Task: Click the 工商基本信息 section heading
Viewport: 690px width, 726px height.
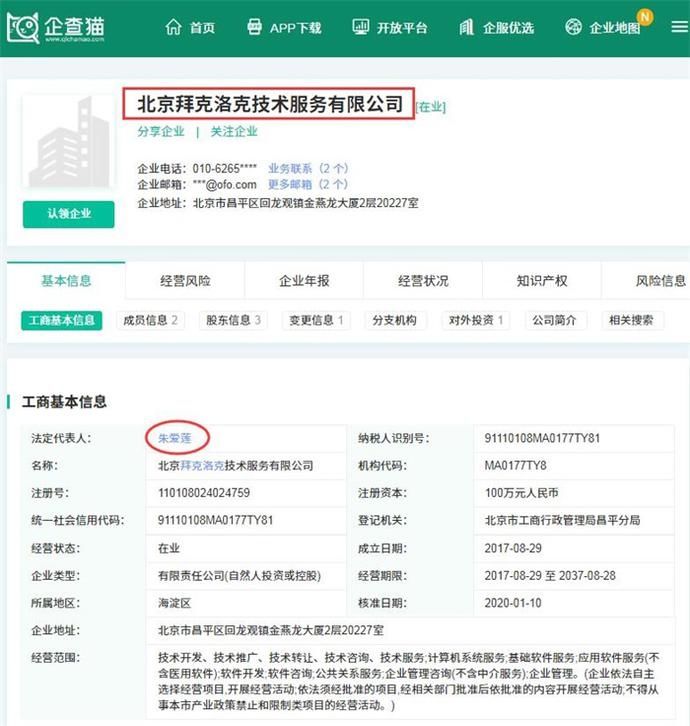Action: (64, 401)
